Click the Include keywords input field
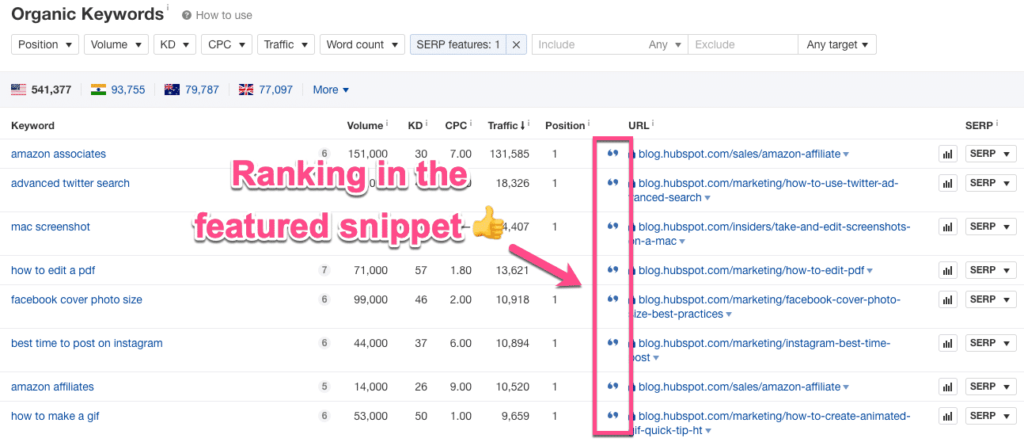The height and width of the screenshot is (442, 1024). coord(588,45)
